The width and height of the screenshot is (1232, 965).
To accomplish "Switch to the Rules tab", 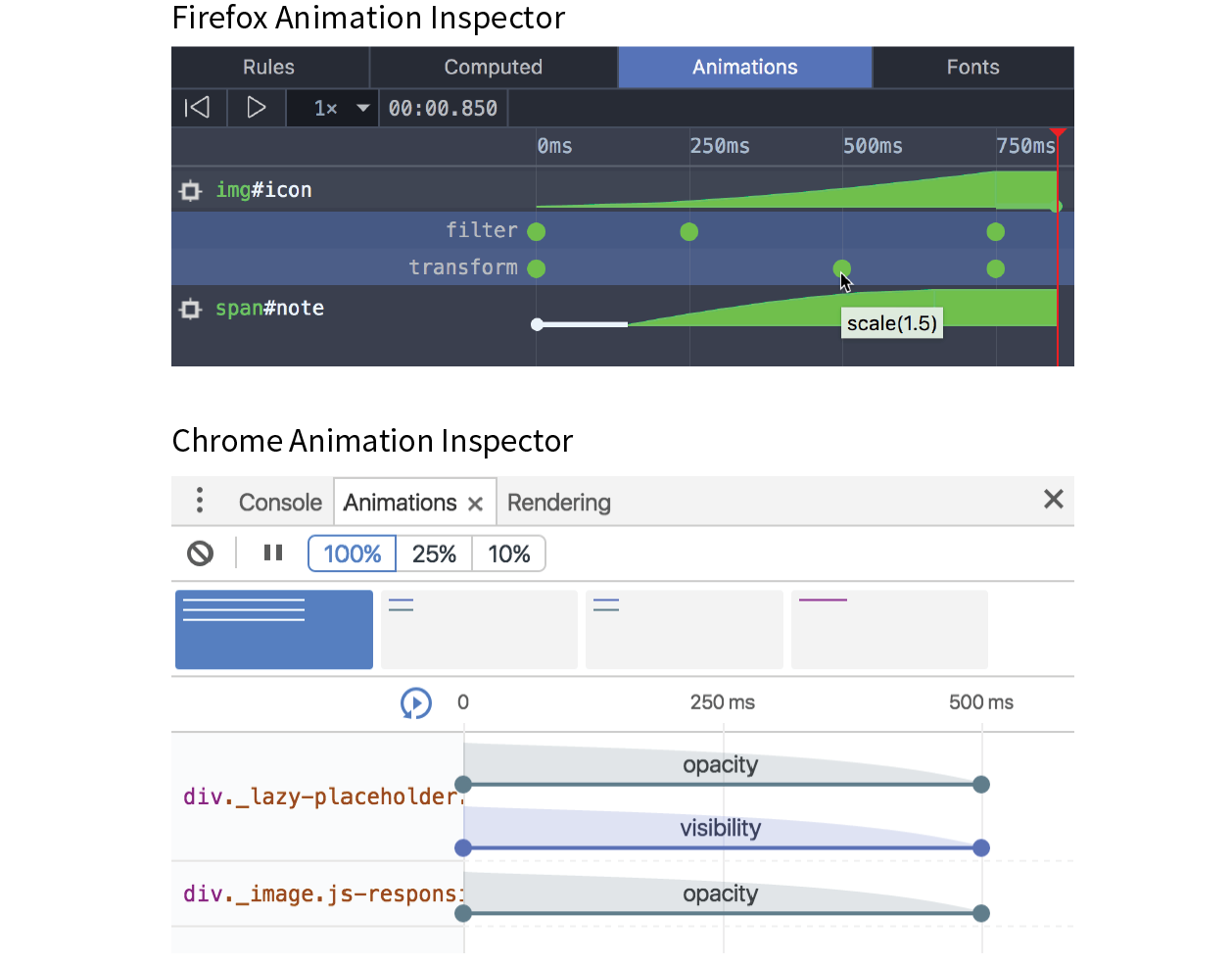I will coord(269,68).
